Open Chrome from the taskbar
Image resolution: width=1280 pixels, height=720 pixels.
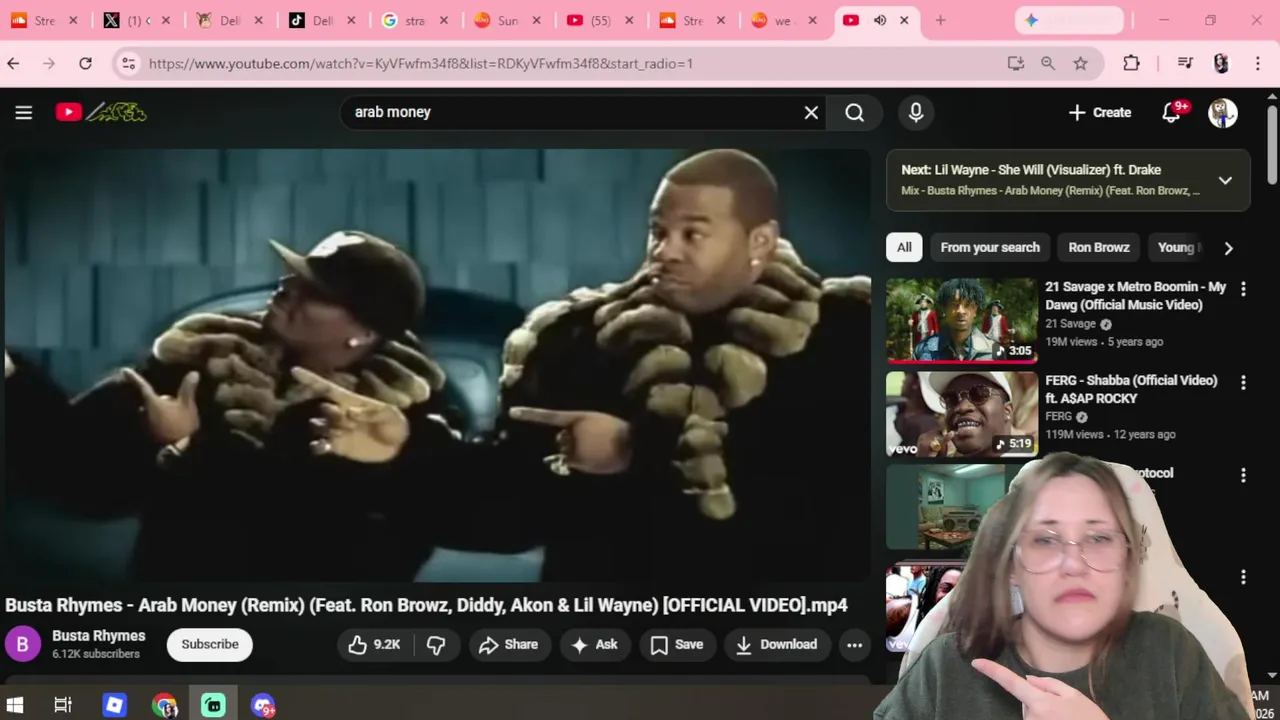click(x=165, y=705)
